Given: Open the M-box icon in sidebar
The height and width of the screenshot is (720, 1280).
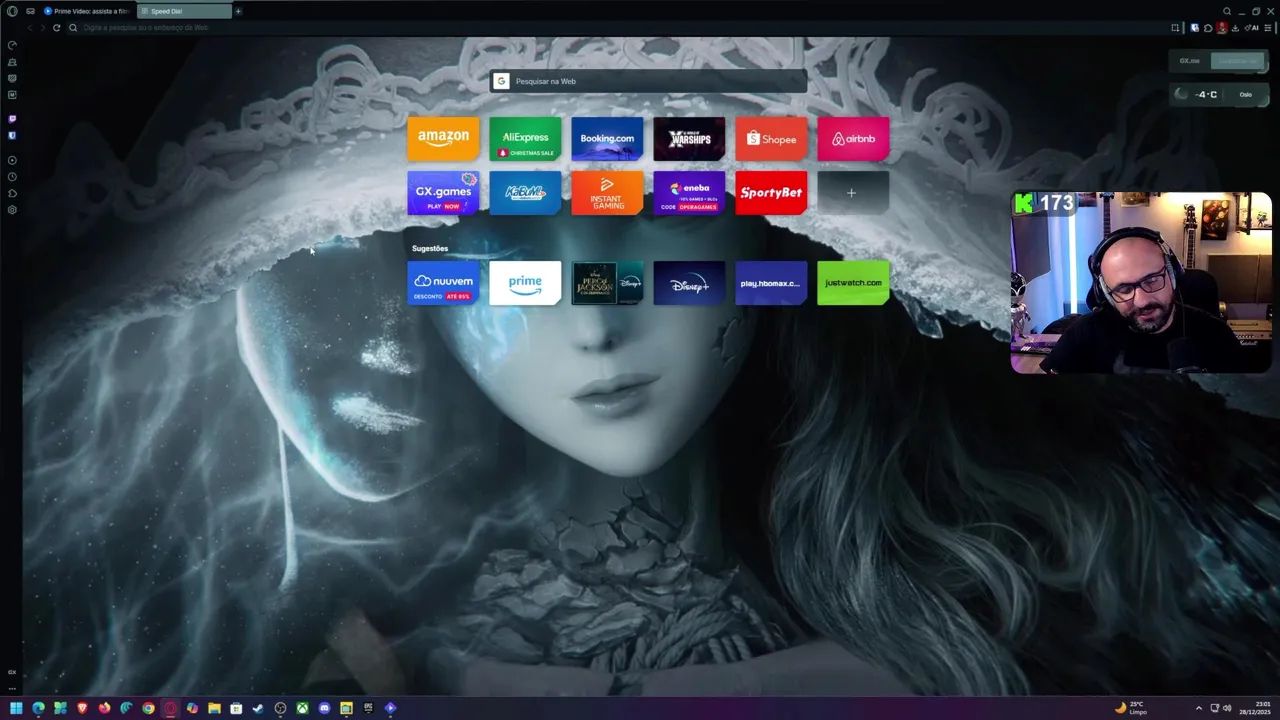Looking at the screenshot, I should [12, 95].
